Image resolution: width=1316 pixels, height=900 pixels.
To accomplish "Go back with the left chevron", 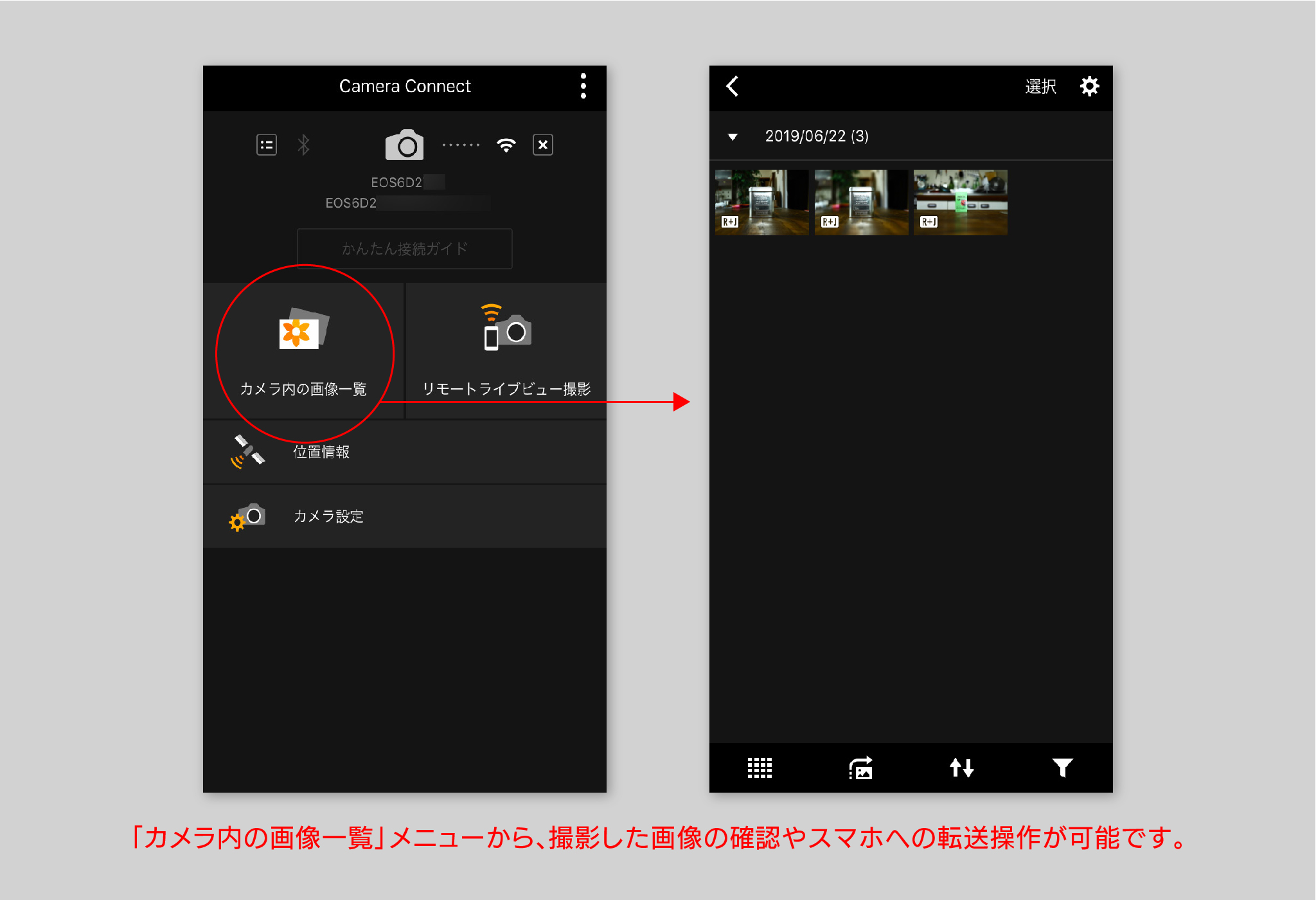I will (733, 86).
